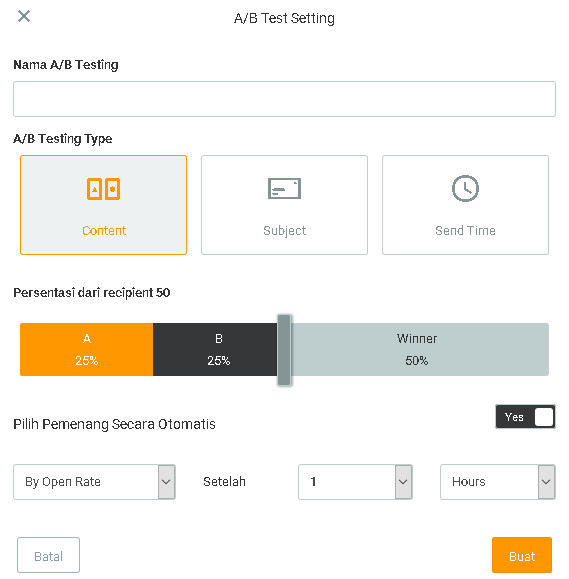Expand the By Open Rate dropdown arrow

click(166, 482)
